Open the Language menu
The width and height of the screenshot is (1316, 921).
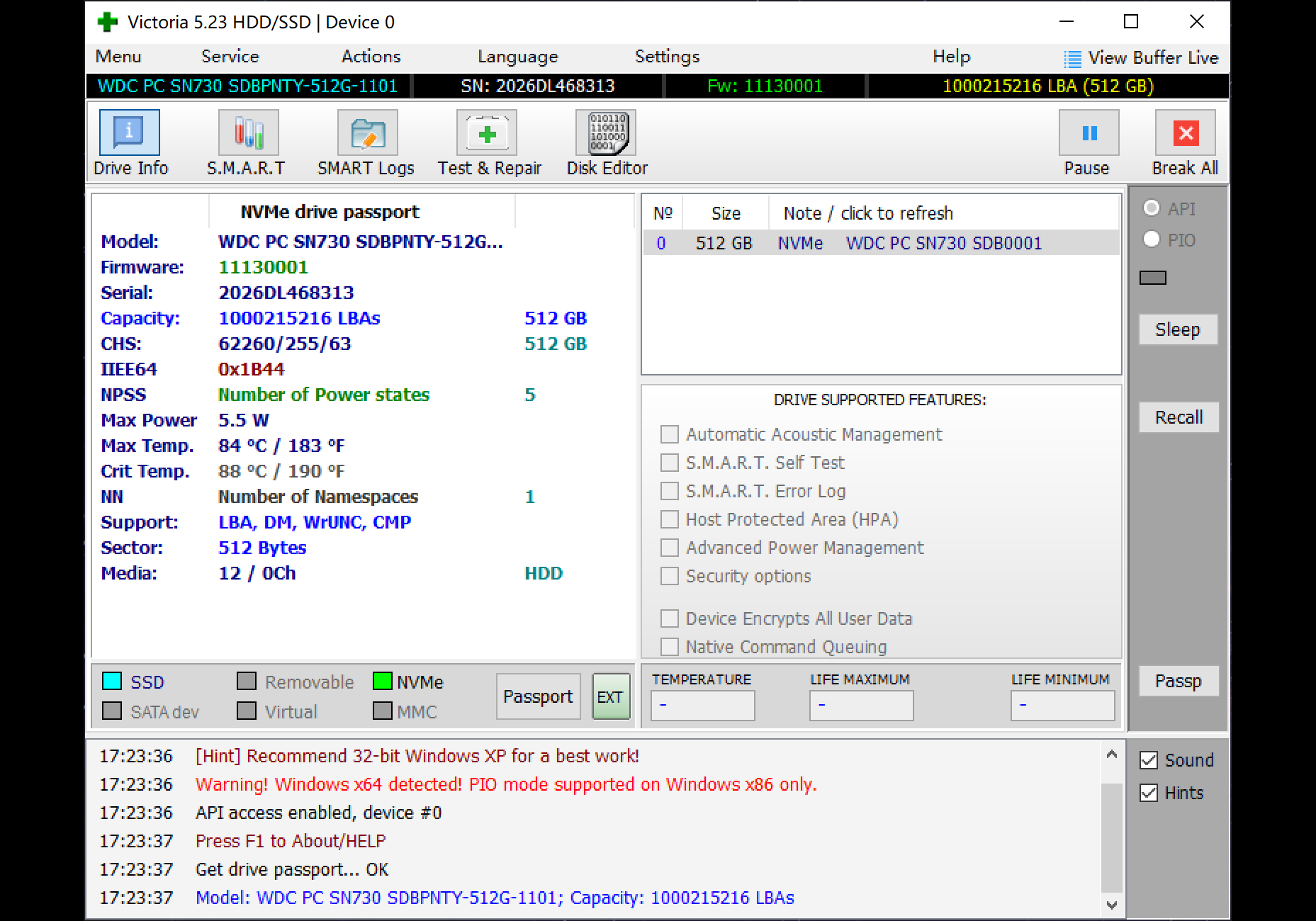[518, 57]
